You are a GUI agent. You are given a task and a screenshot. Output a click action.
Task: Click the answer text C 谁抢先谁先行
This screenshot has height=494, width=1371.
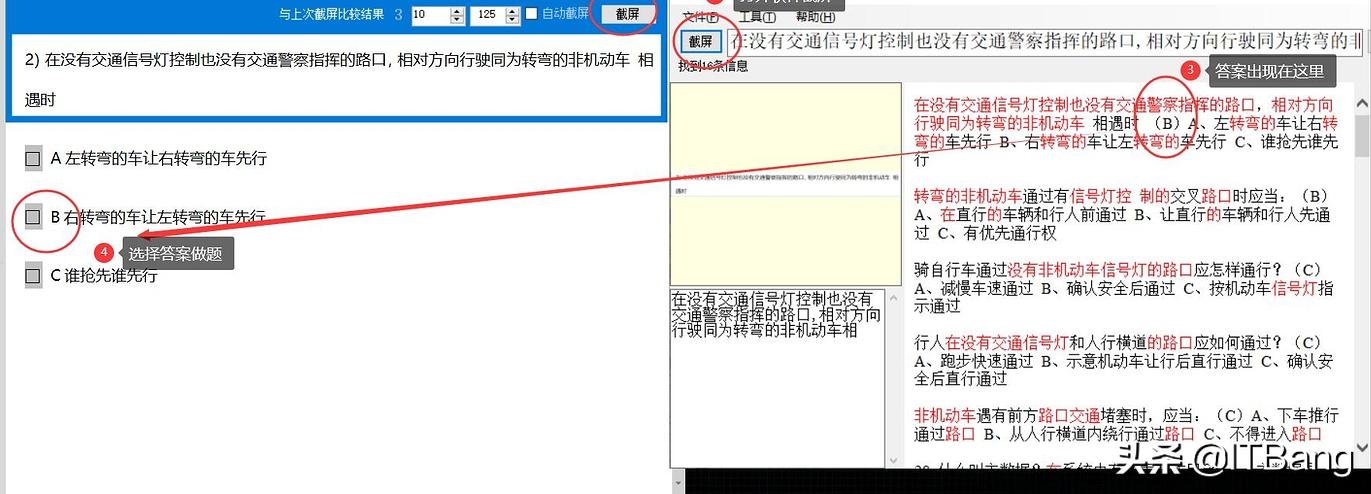tap(104, 276)
